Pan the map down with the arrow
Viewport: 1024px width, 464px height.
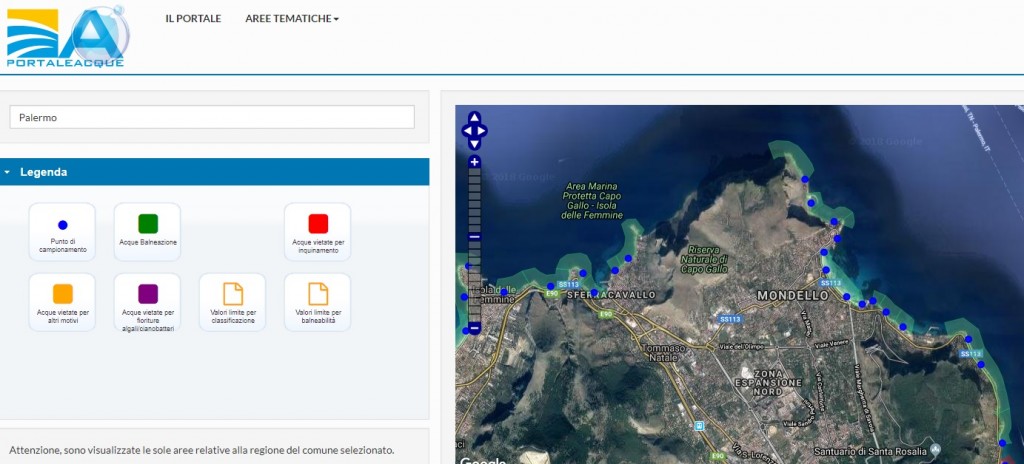click(x=474, y=143)
